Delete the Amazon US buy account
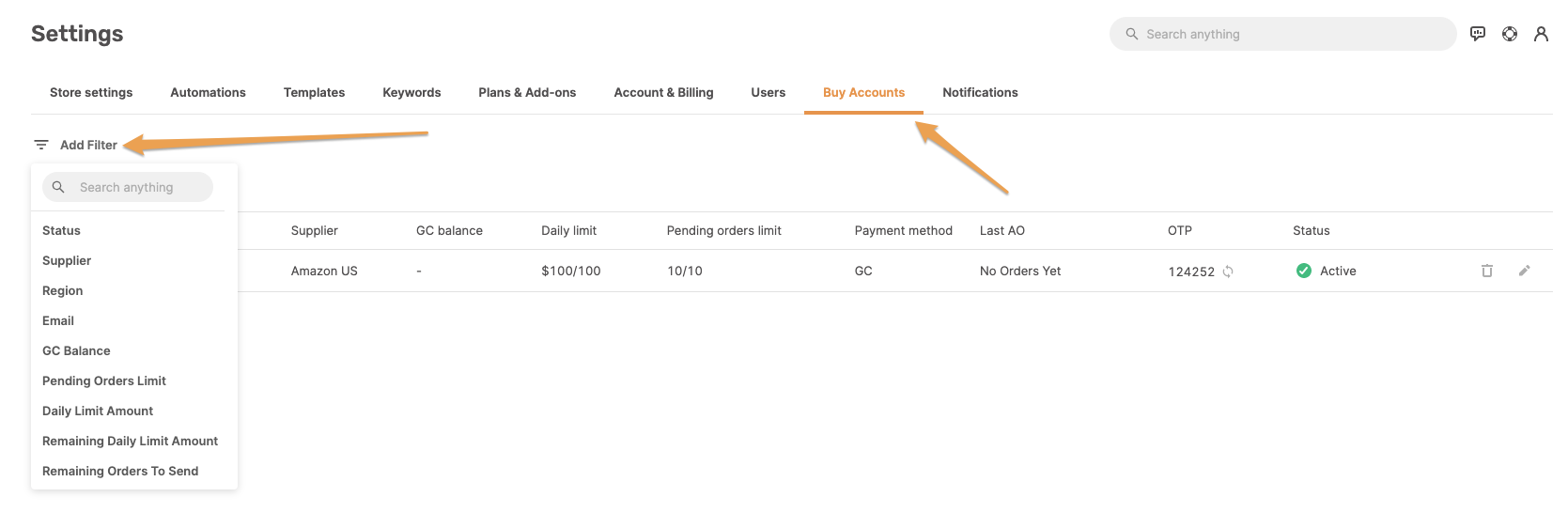The width and height of the screenshot is (1568, 528). pyautogui.click(x=1487, y=271)
